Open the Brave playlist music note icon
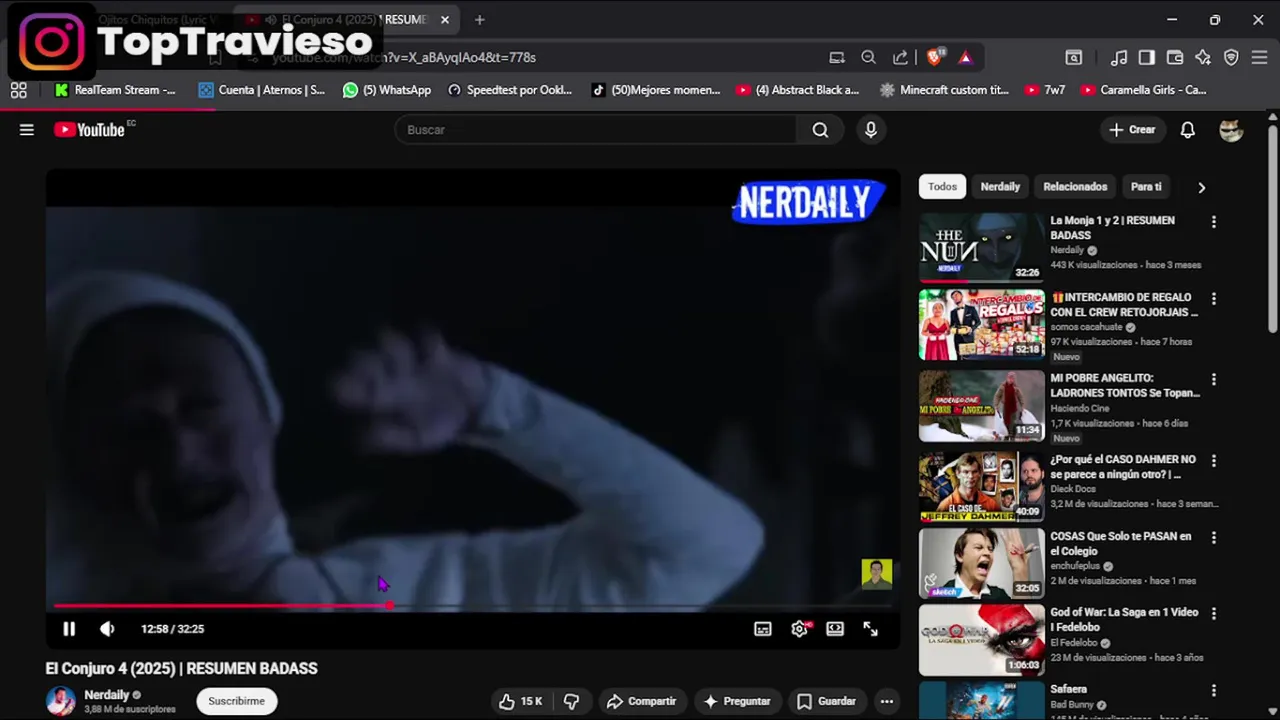This screenshot has width=1280, height=720. [x=1119, y=58]
